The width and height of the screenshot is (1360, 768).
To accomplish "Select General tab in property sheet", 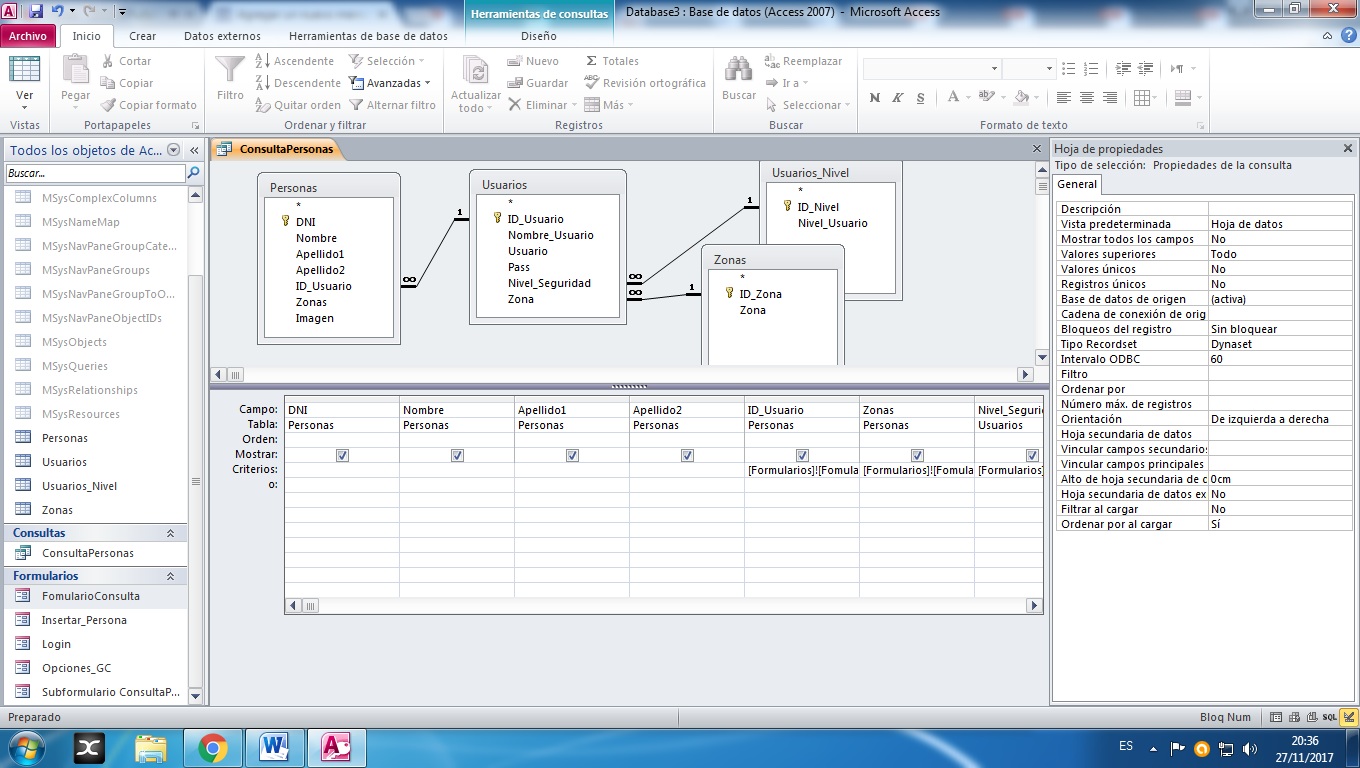I will coord(1077,184).
